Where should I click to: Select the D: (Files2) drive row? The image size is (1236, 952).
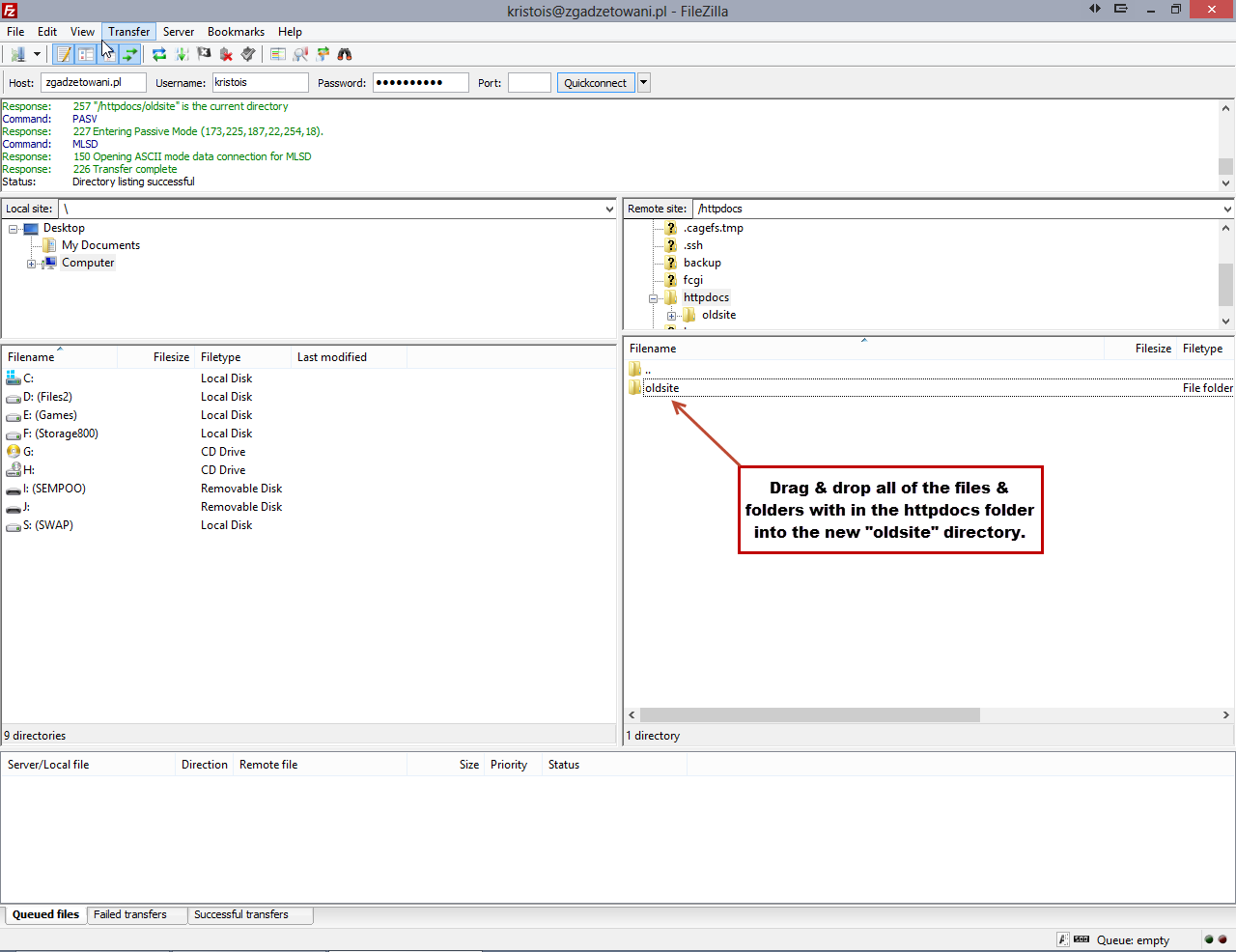[x=309, y=397]
